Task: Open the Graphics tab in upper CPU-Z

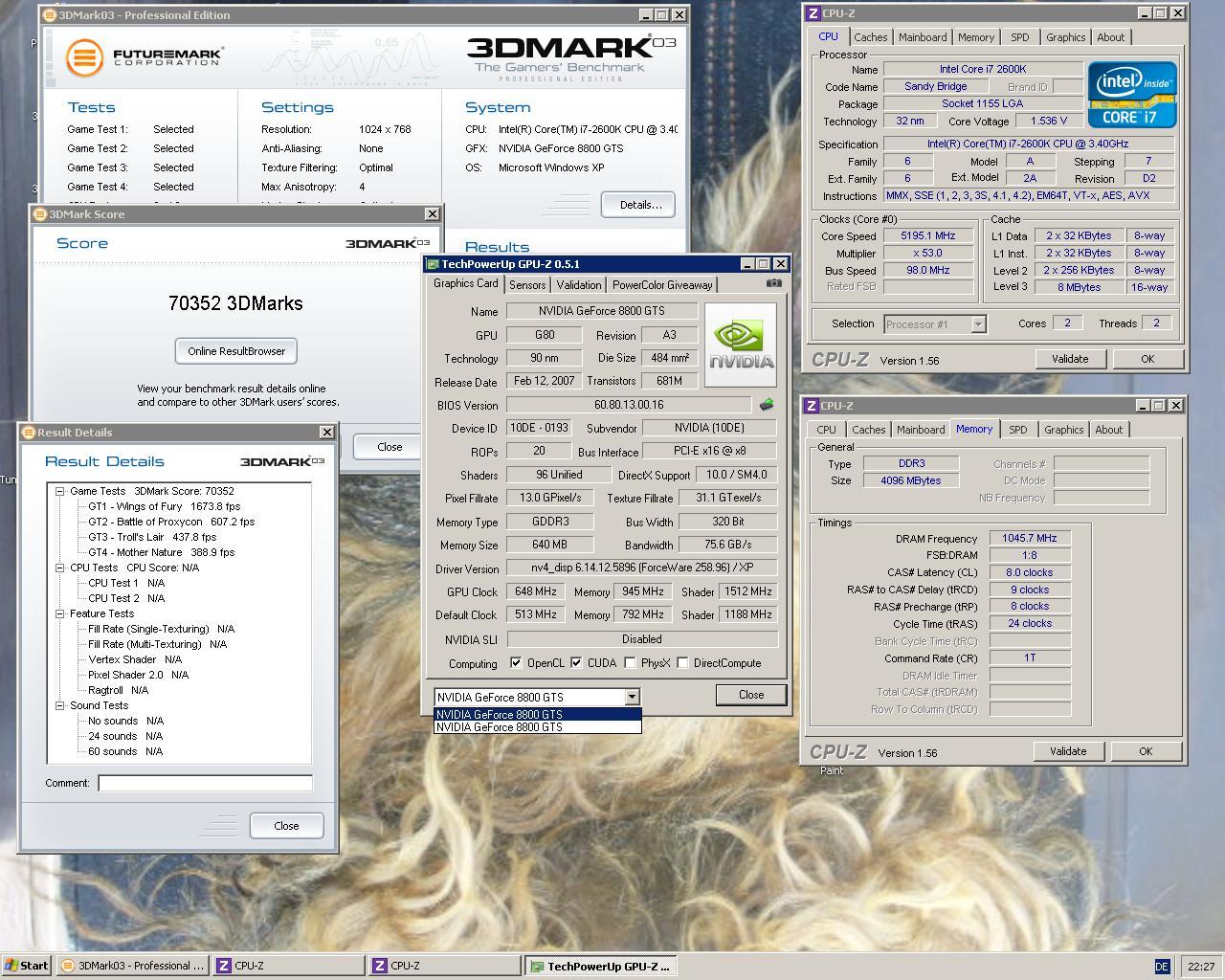Action: click(x=1065, y=37)
